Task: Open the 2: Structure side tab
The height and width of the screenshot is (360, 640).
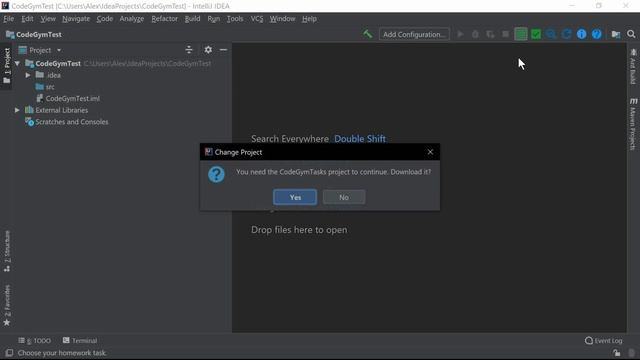Action: click(x=7, y=251)
